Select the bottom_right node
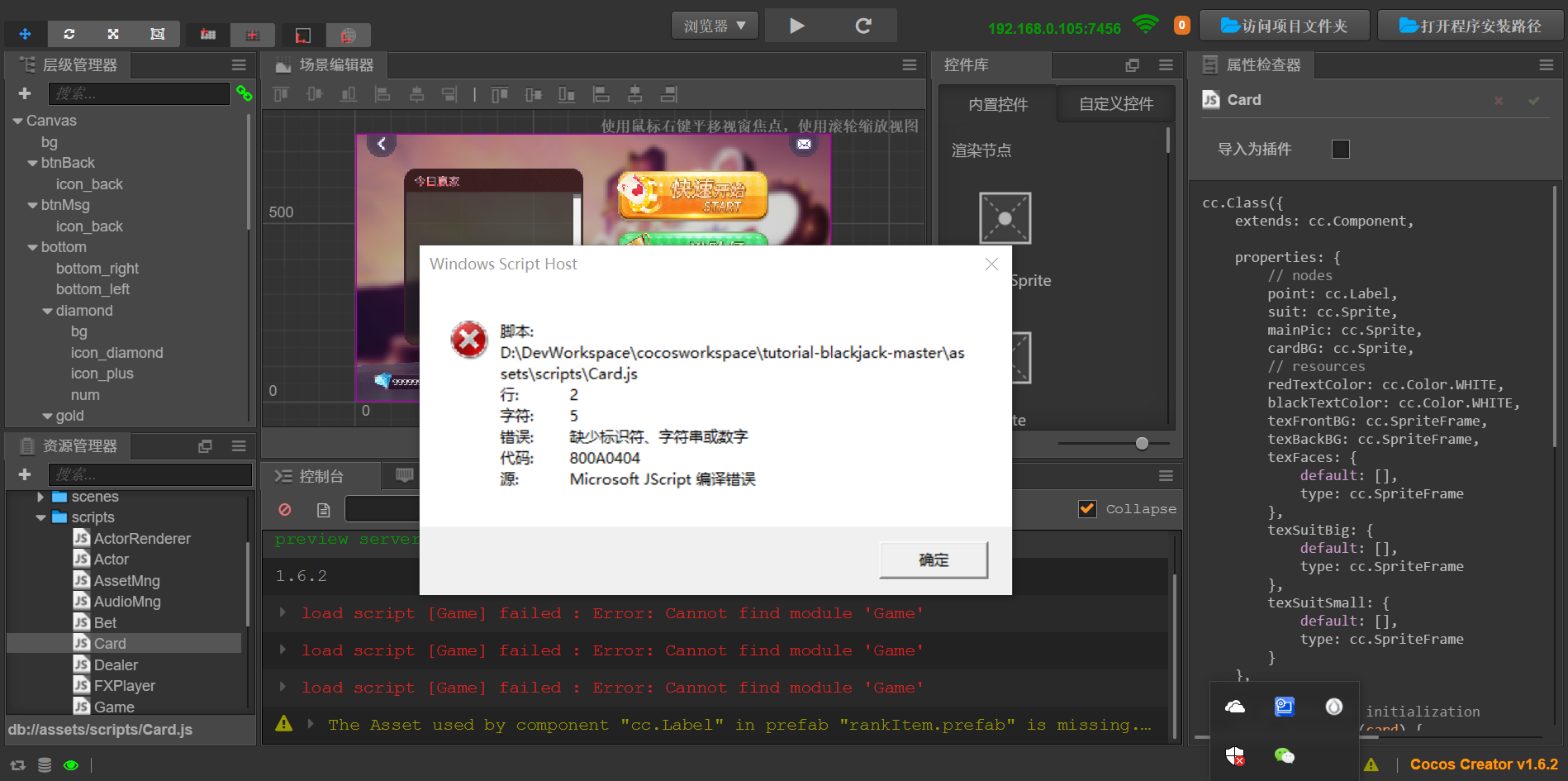1568x781 pixels. click(97, 269)
